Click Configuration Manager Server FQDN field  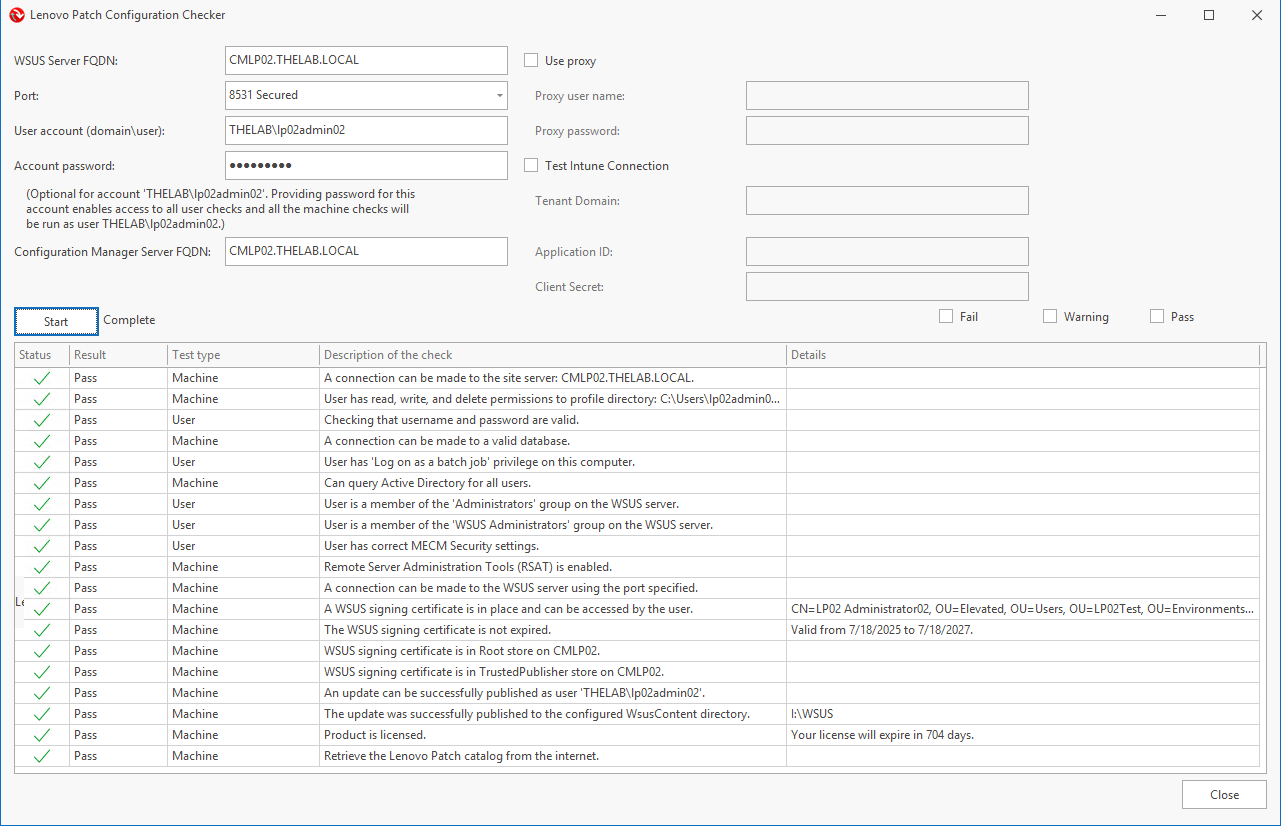click(x=366, y=251)
